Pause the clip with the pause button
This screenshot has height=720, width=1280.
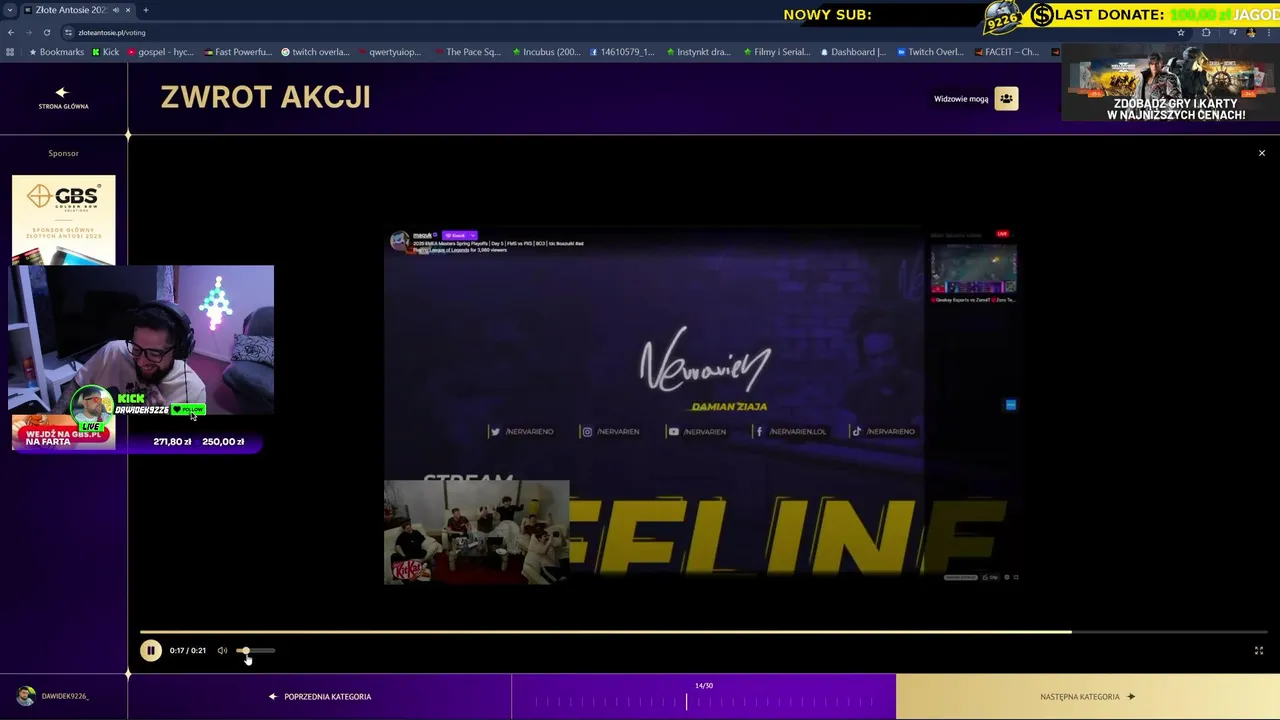point(150,651)
